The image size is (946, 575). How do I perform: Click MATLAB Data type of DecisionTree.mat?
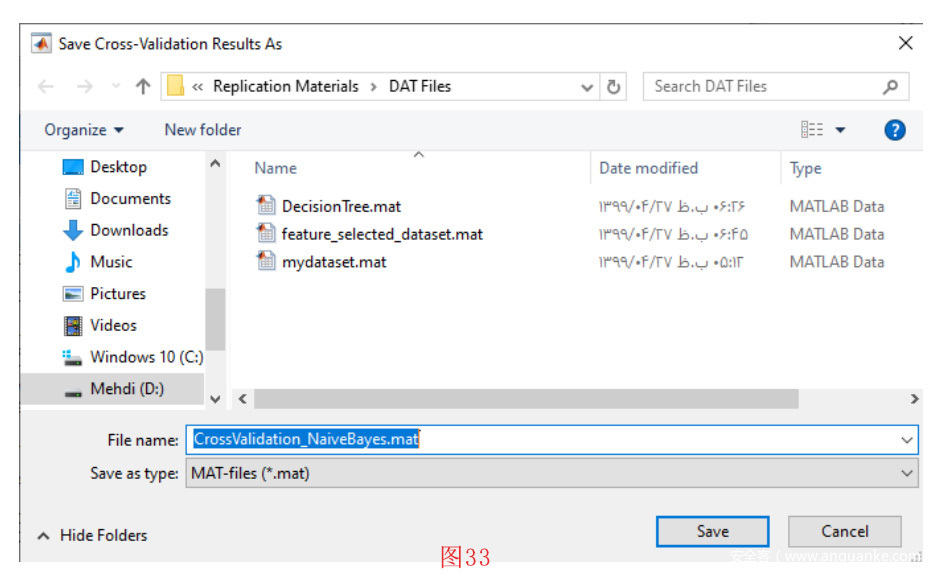point(836,206)
